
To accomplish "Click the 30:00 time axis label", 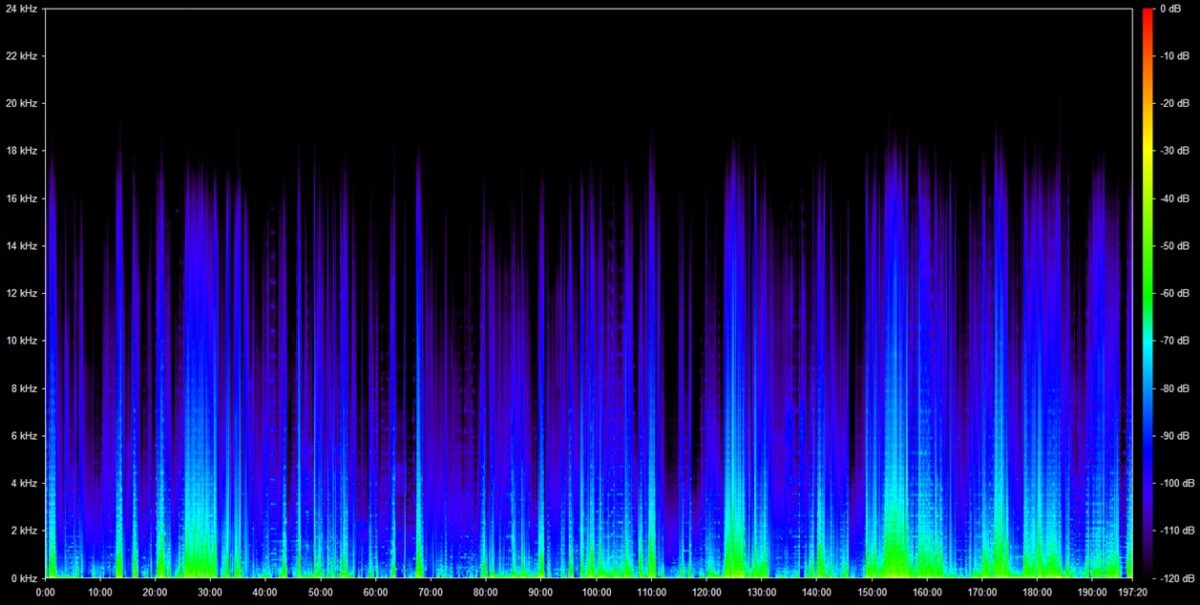I will [x=210, y=592].
